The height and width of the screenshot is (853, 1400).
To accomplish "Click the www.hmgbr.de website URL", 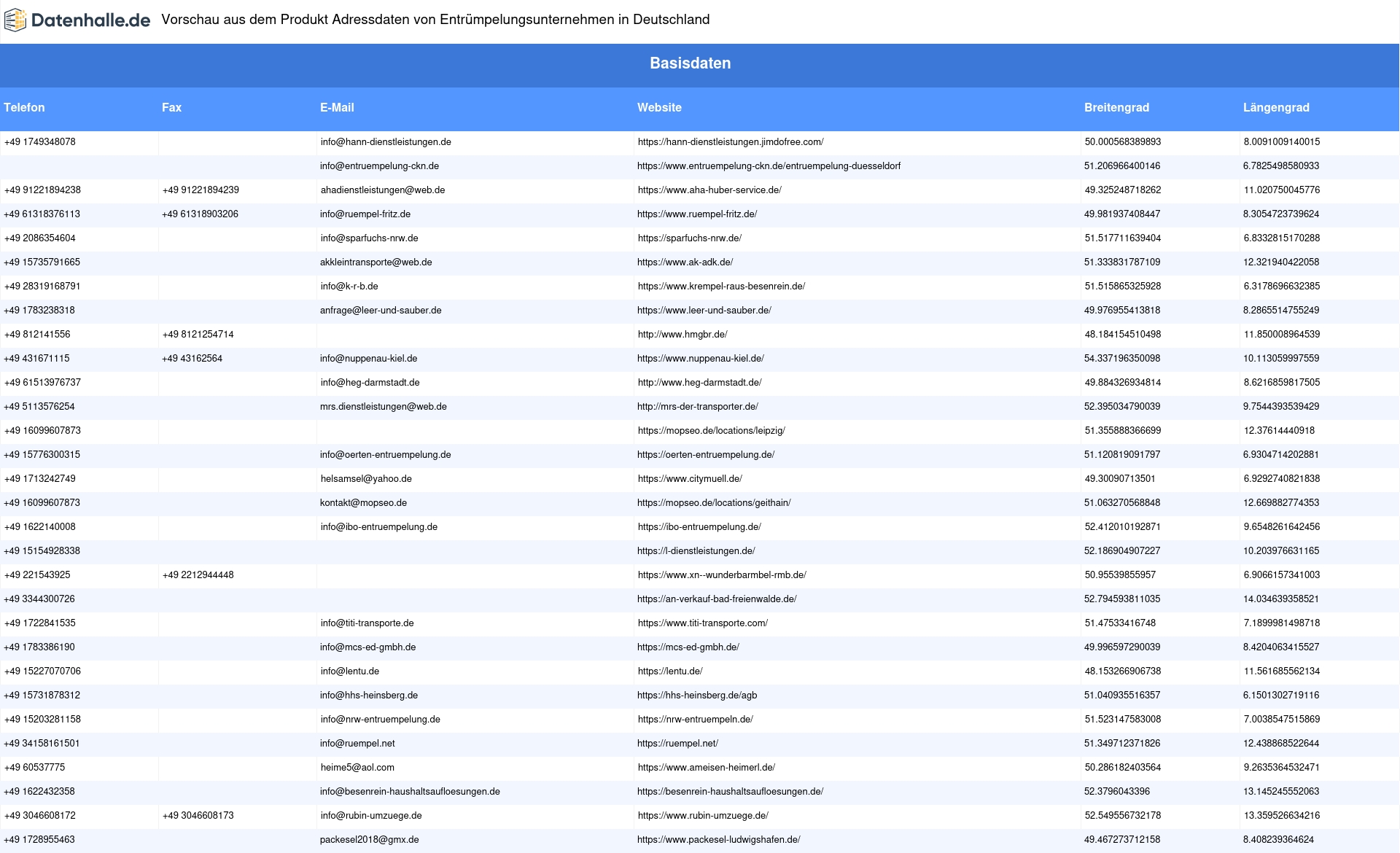I will [682, 335].
